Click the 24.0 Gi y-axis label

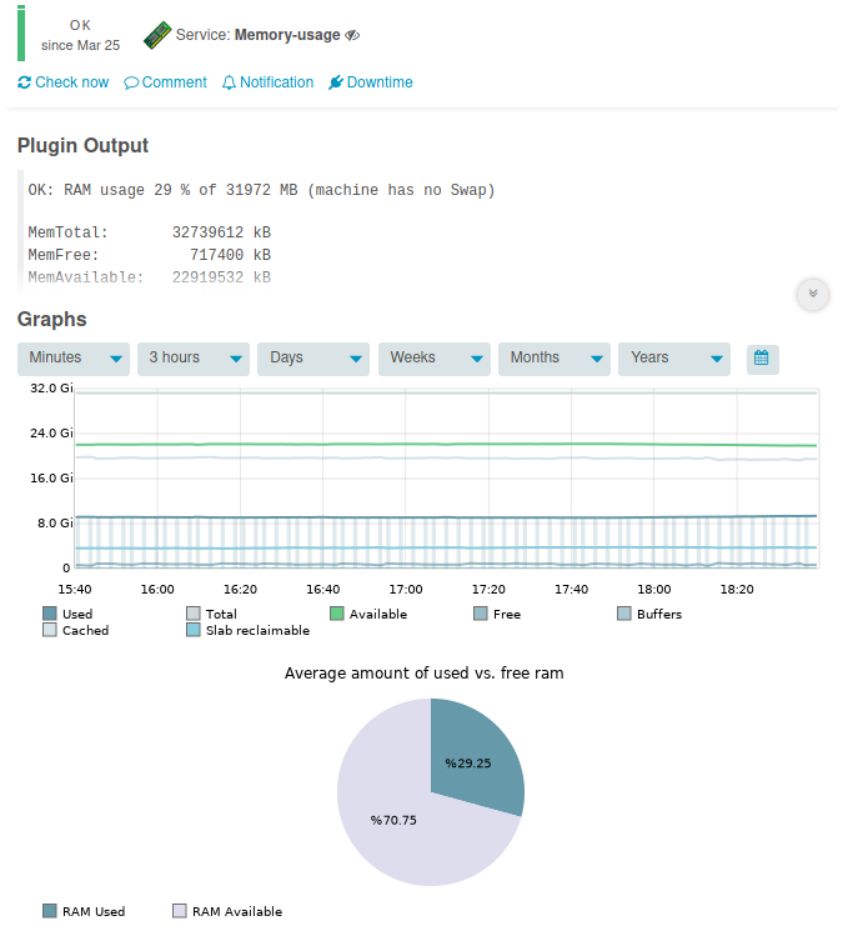51,433
